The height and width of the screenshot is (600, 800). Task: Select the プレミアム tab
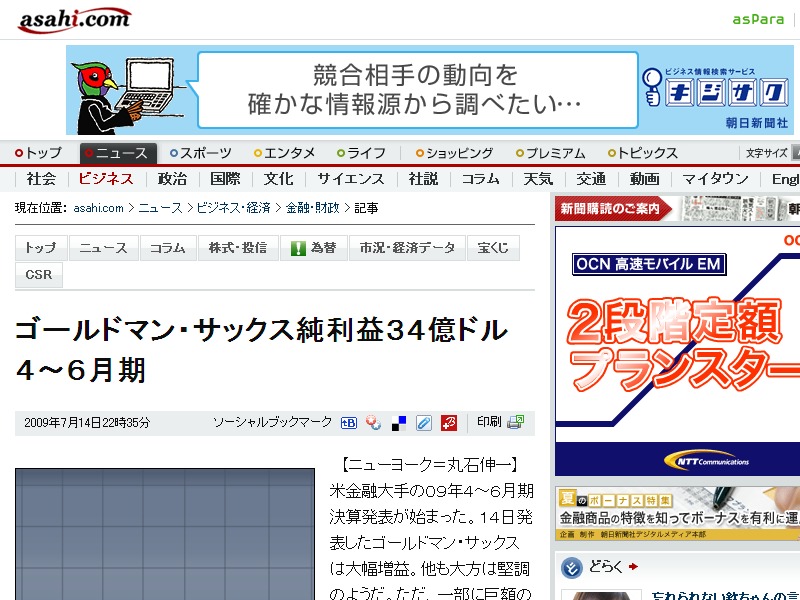click(551, 153)
